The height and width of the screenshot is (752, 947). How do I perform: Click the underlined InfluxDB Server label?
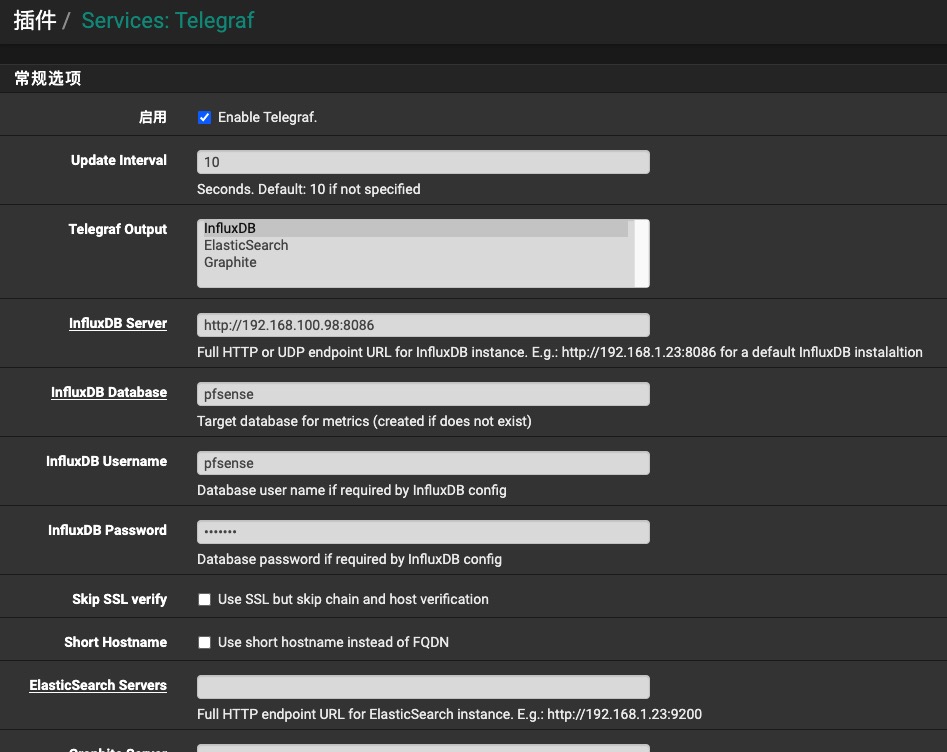[x=117, y=324]
